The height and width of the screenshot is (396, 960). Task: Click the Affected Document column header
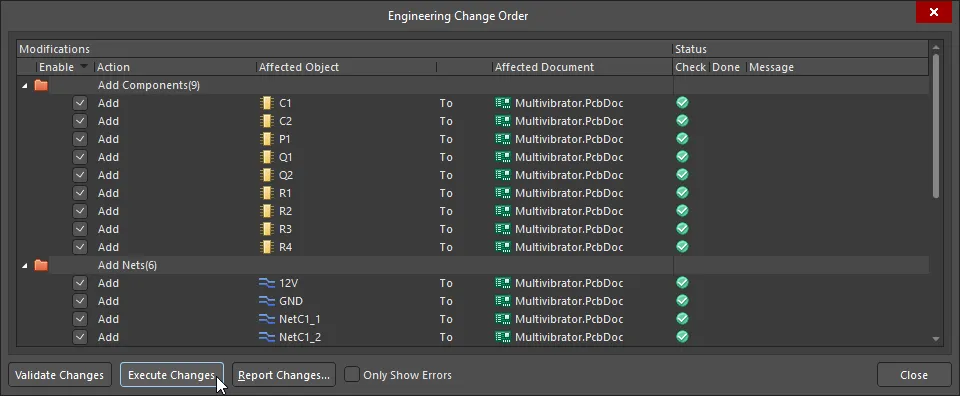coord(582,67)
